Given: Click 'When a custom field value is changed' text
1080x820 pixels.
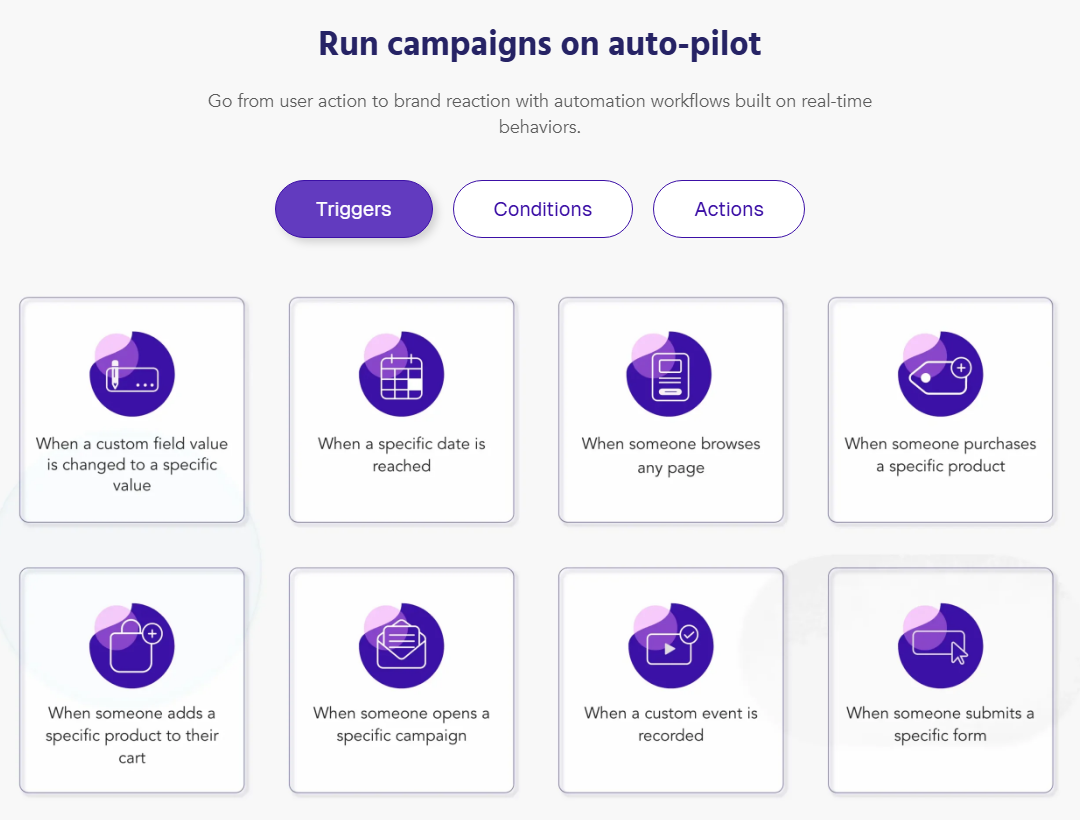Looking at the screenshot, I should [132, 464].
